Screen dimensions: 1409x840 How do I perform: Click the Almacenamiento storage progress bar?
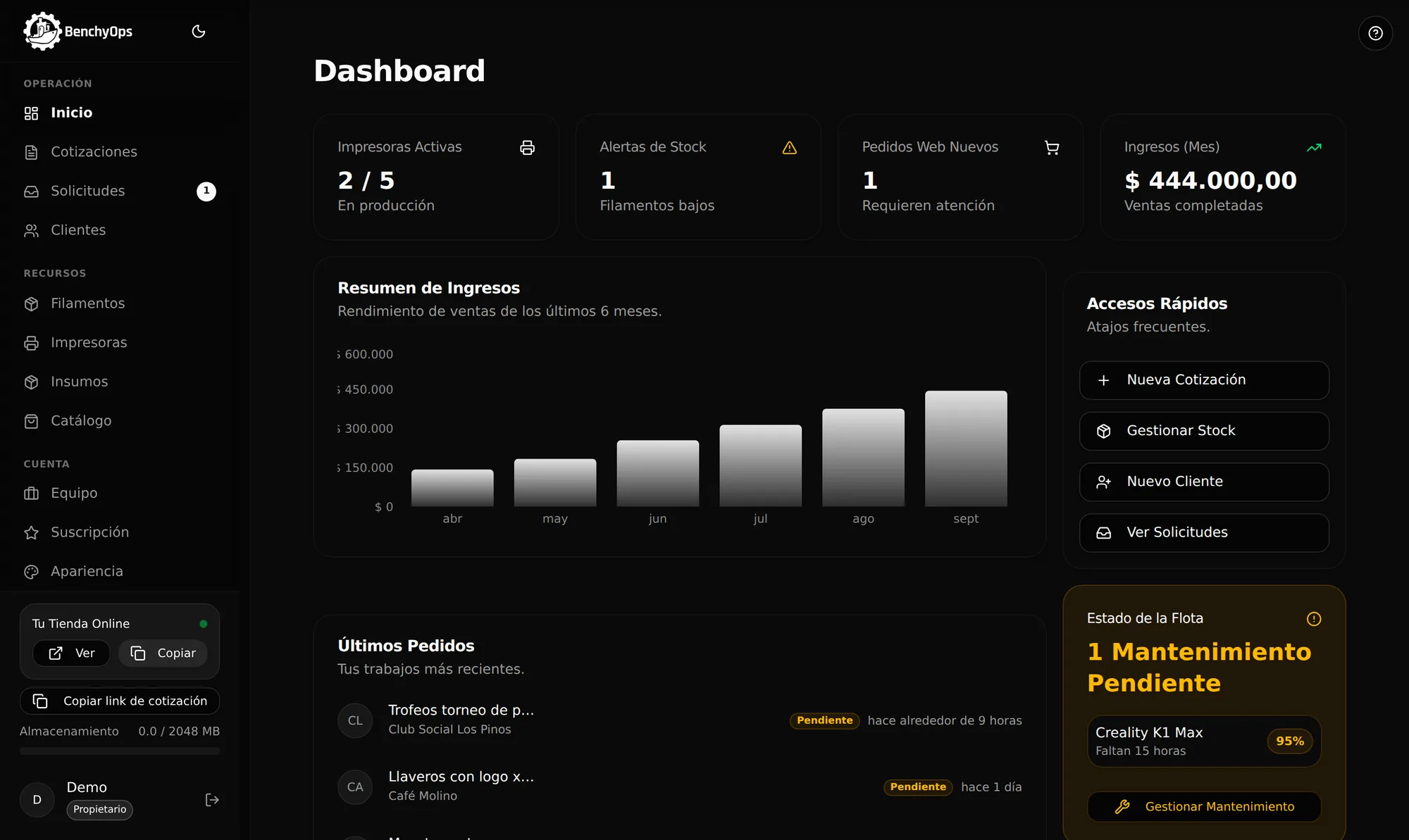coord(120,751)
